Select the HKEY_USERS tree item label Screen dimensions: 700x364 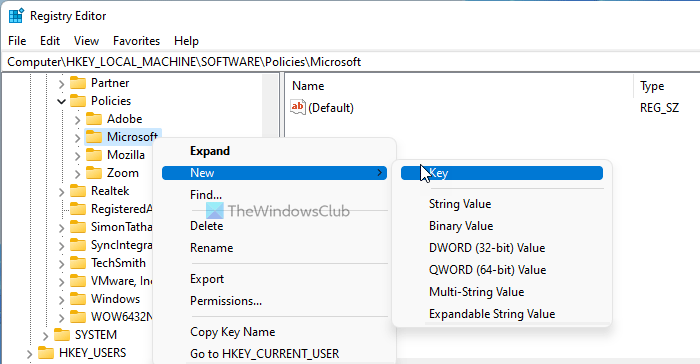pos(92,353)
